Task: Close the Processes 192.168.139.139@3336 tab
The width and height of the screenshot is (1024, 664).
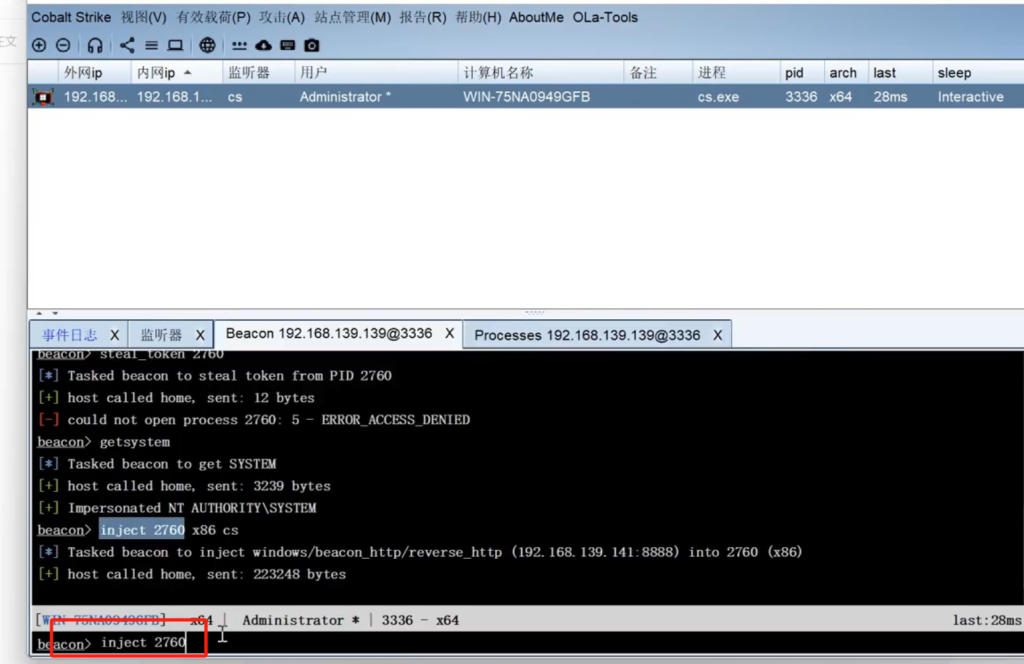Action: tap(718, 335)
